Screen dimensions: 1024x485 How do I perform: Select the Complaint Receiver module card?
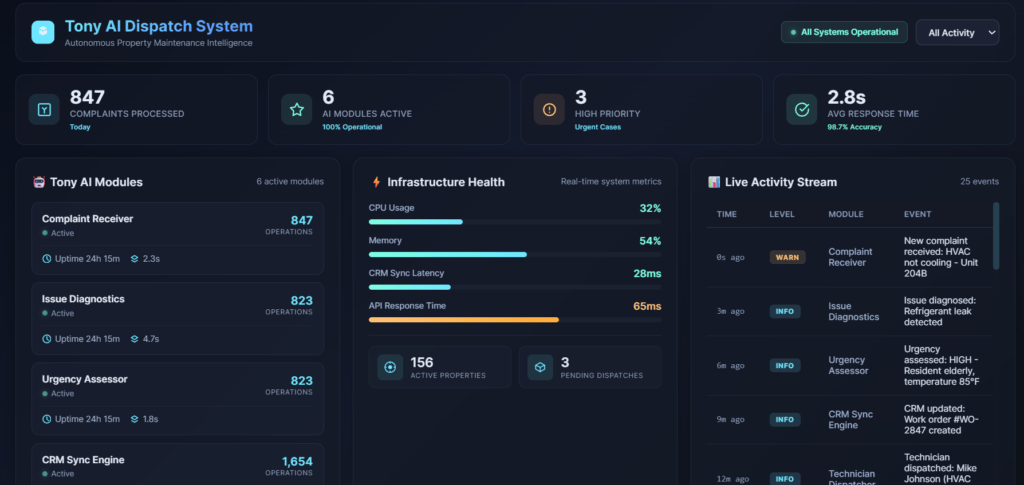(x=177, y=238)
